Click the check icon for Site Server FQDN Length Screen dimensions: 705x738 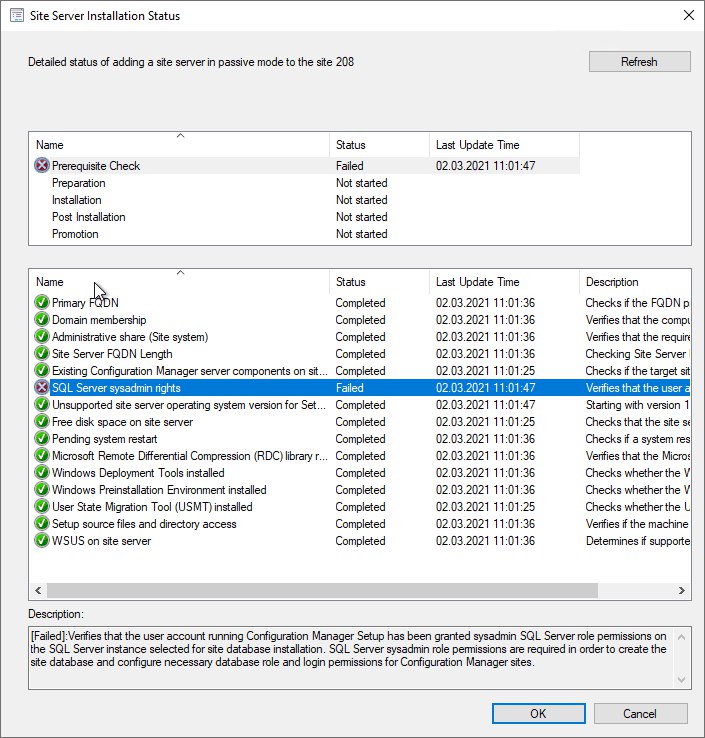click(42, 353)
